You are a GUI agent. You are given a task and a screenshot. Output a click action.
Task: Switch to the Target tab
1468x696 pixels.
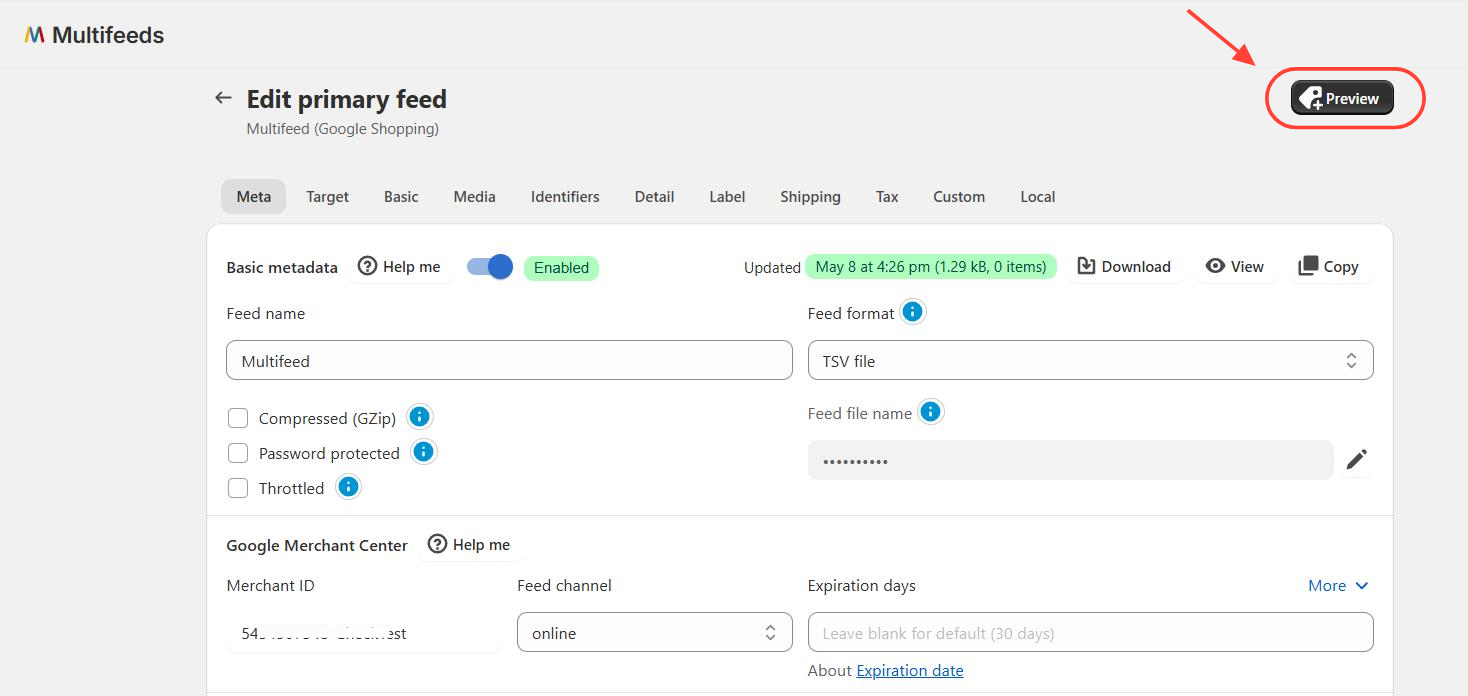327,197
